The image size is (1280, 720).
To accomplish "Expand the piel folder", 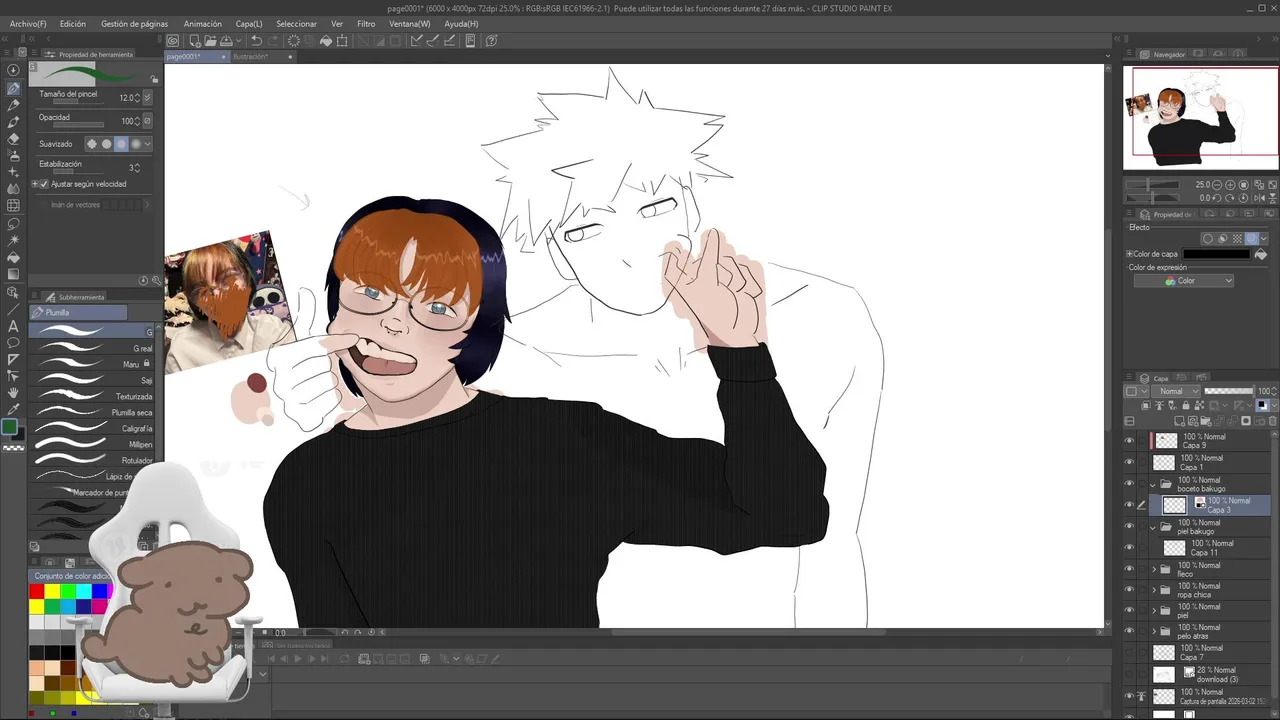I will point(1153,611).
